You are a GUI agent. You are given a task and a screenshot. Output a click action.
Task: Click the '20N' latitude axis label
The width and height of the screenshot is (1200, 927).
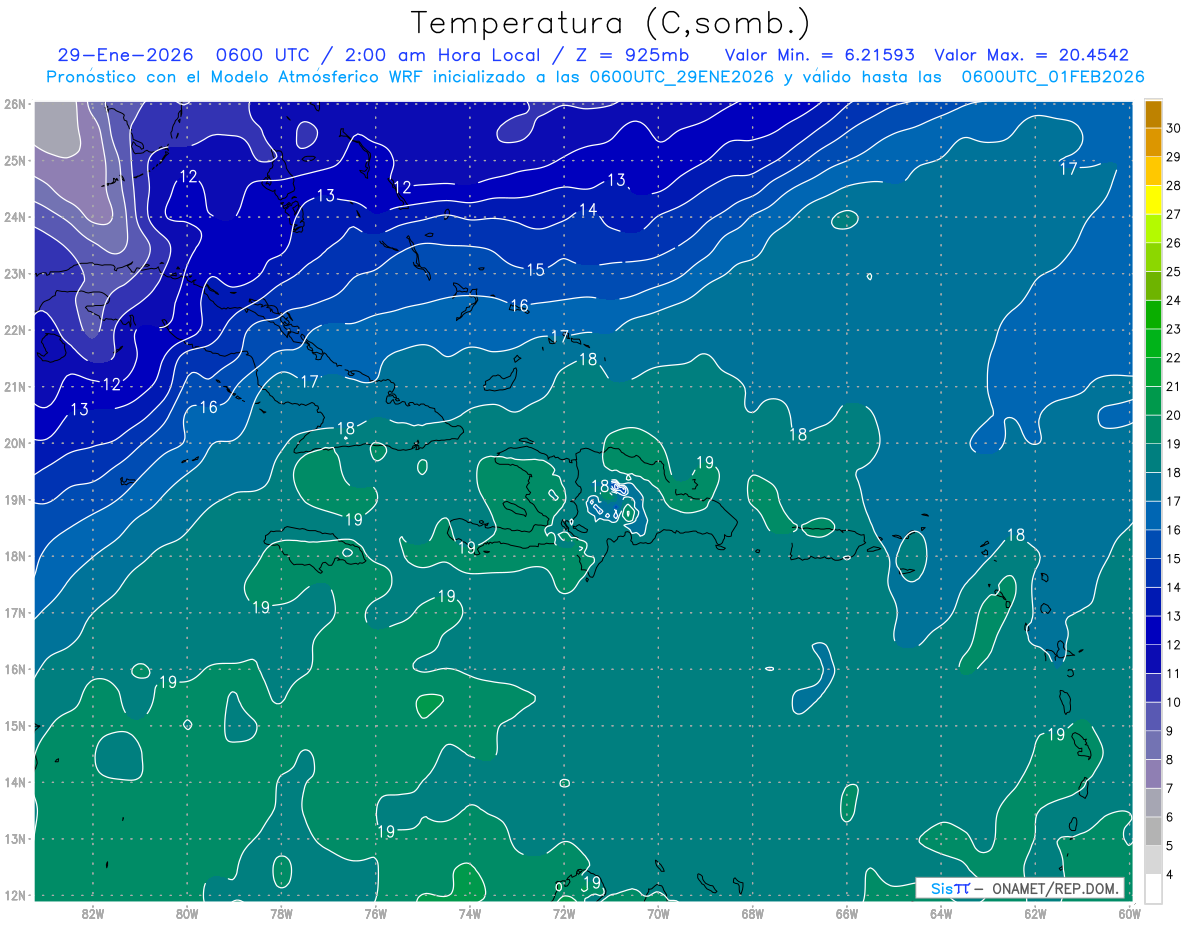14,443
